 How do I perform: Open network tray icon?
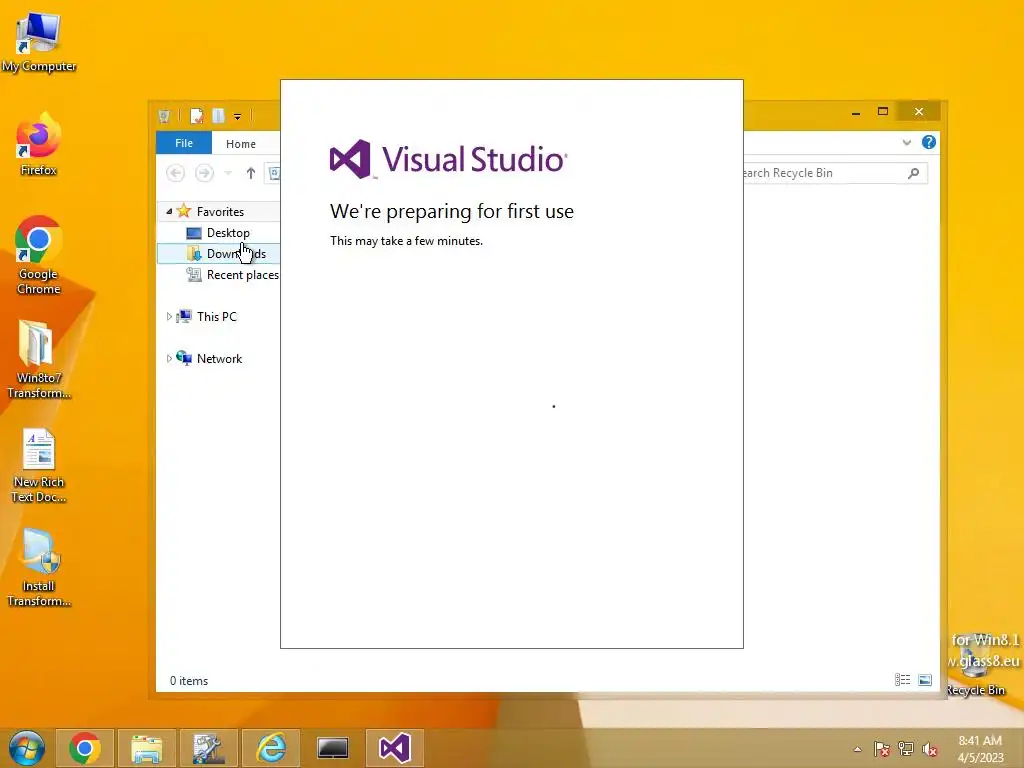click(x=906, y=749)
